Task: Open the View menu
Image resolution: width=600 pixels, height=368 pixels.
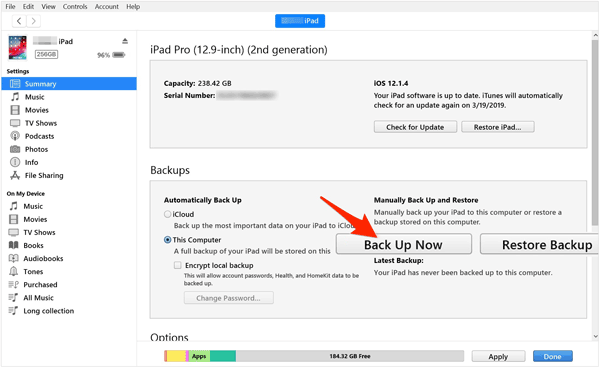Action: (x=48, y=7)
